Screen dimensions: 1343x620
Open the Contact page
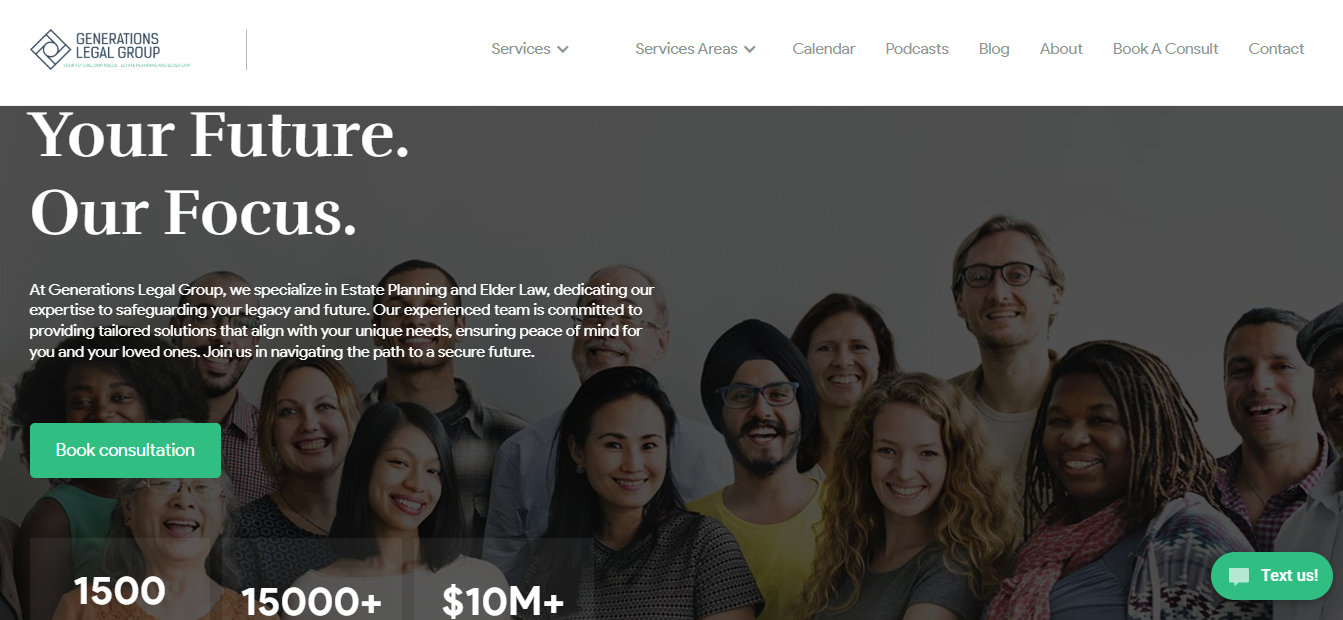[1276, 49]
